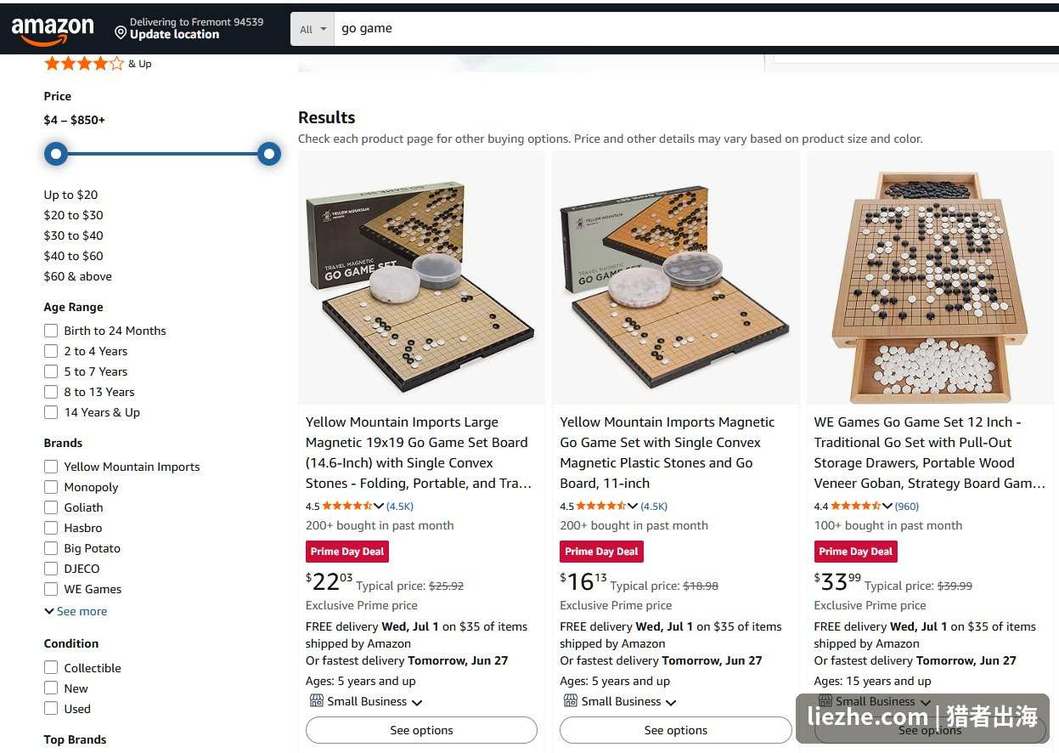Click Prime Day Deal badge on second product
The height and width of the screenshot is (753, 1059).
tap(601, 551)
